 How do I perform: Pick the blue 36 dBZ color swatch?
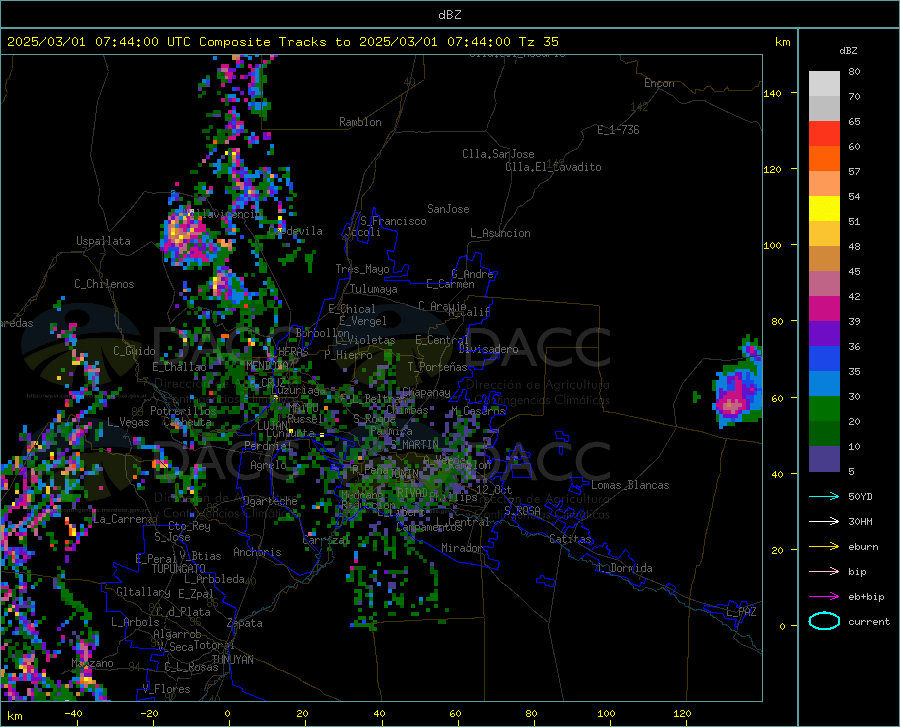click(824, 359)
